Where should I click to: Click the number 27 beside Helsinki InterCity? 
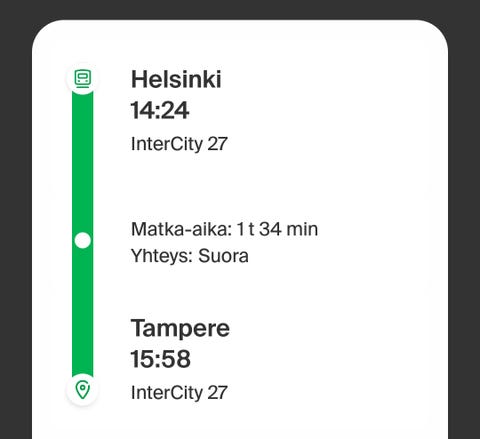coord(217,144)
